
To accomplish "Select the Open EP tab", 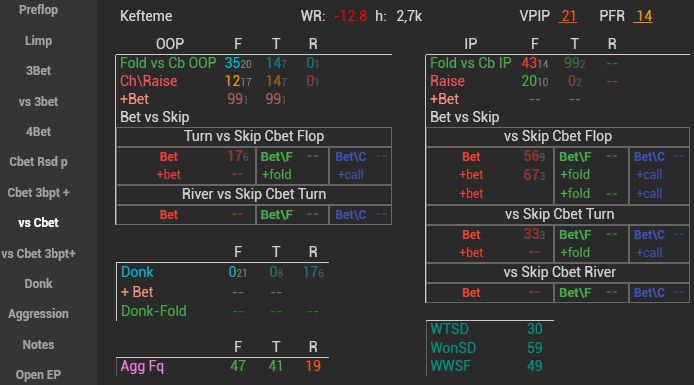I will pos(39,375).
